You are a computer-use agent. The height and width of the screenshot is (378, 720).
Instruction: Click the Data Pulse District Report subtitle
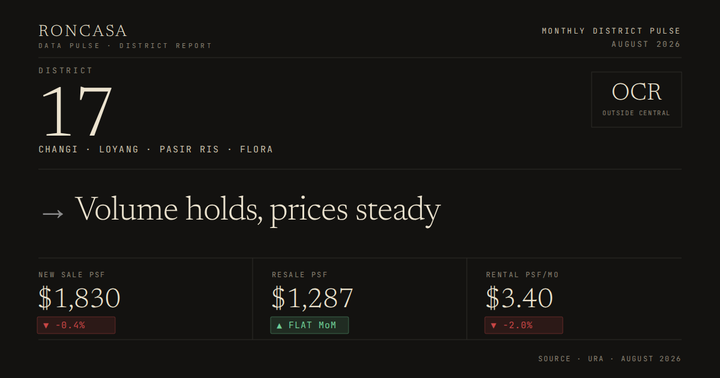pyautogui.click(x=125, y=45)
